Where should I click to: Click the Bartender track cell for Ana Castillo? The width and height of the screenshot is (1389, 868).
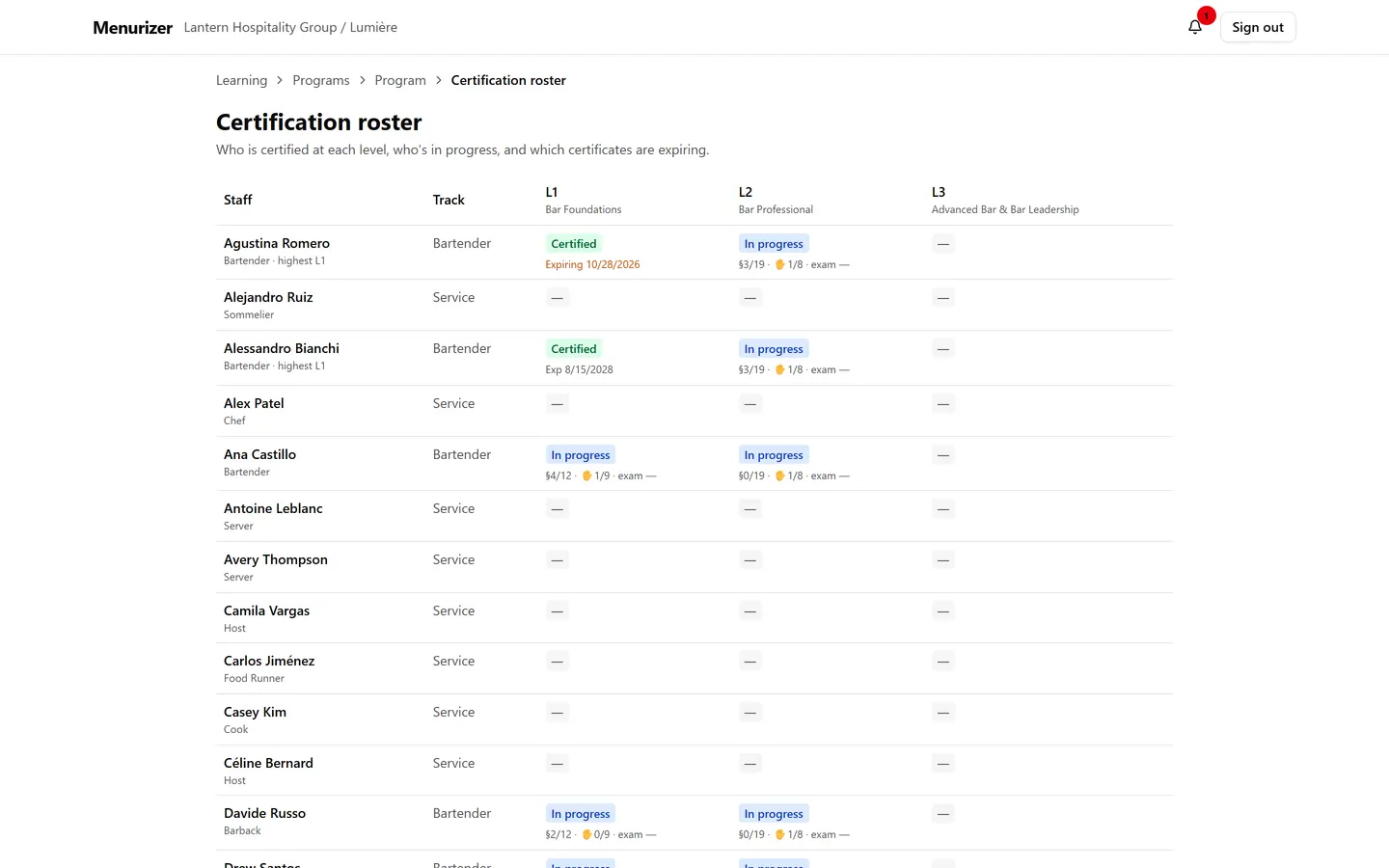tap(462, 454)
